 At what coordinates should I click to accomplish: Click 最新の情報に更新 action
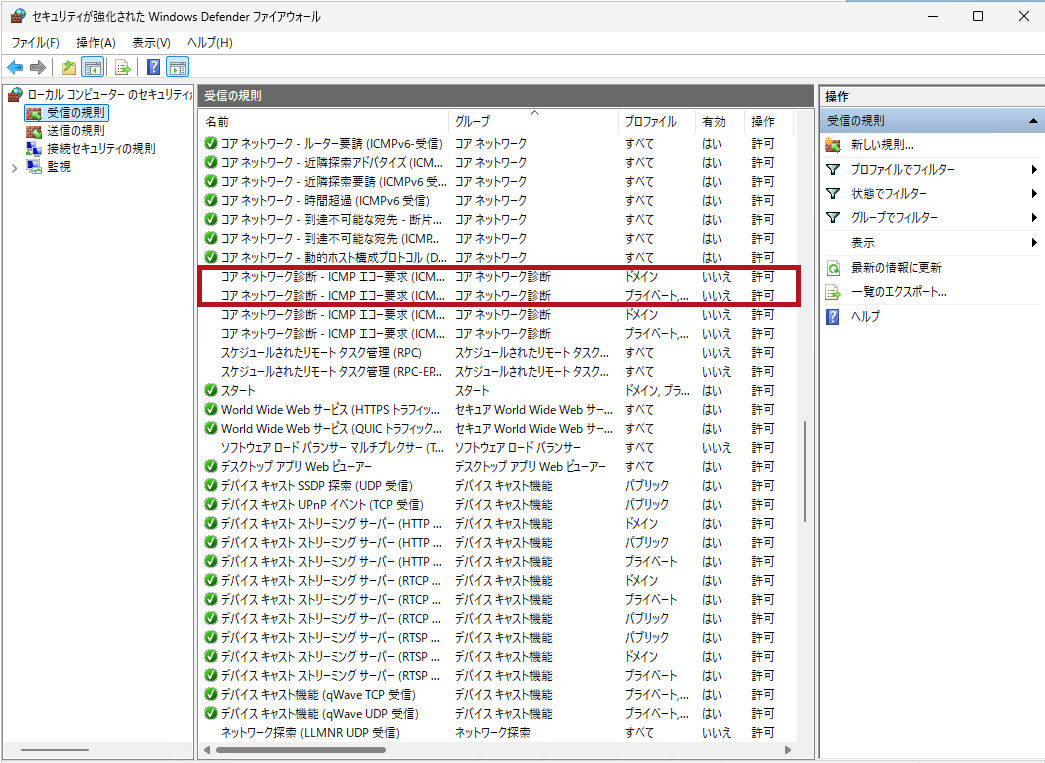click(x=896, y=268)
